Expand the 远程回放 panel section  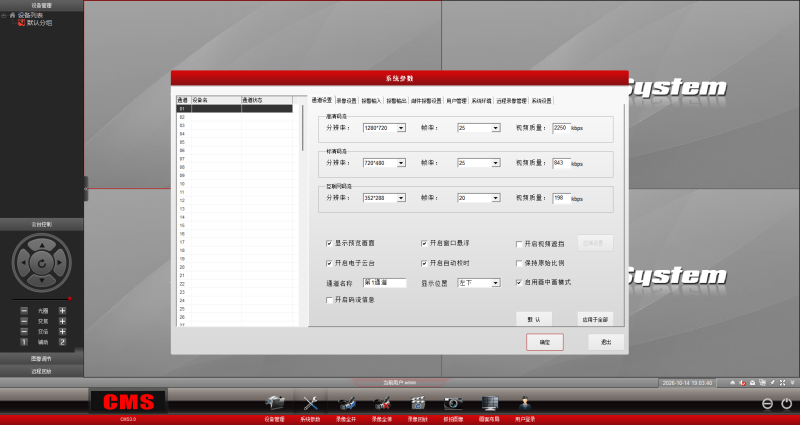tap(41, 371)
